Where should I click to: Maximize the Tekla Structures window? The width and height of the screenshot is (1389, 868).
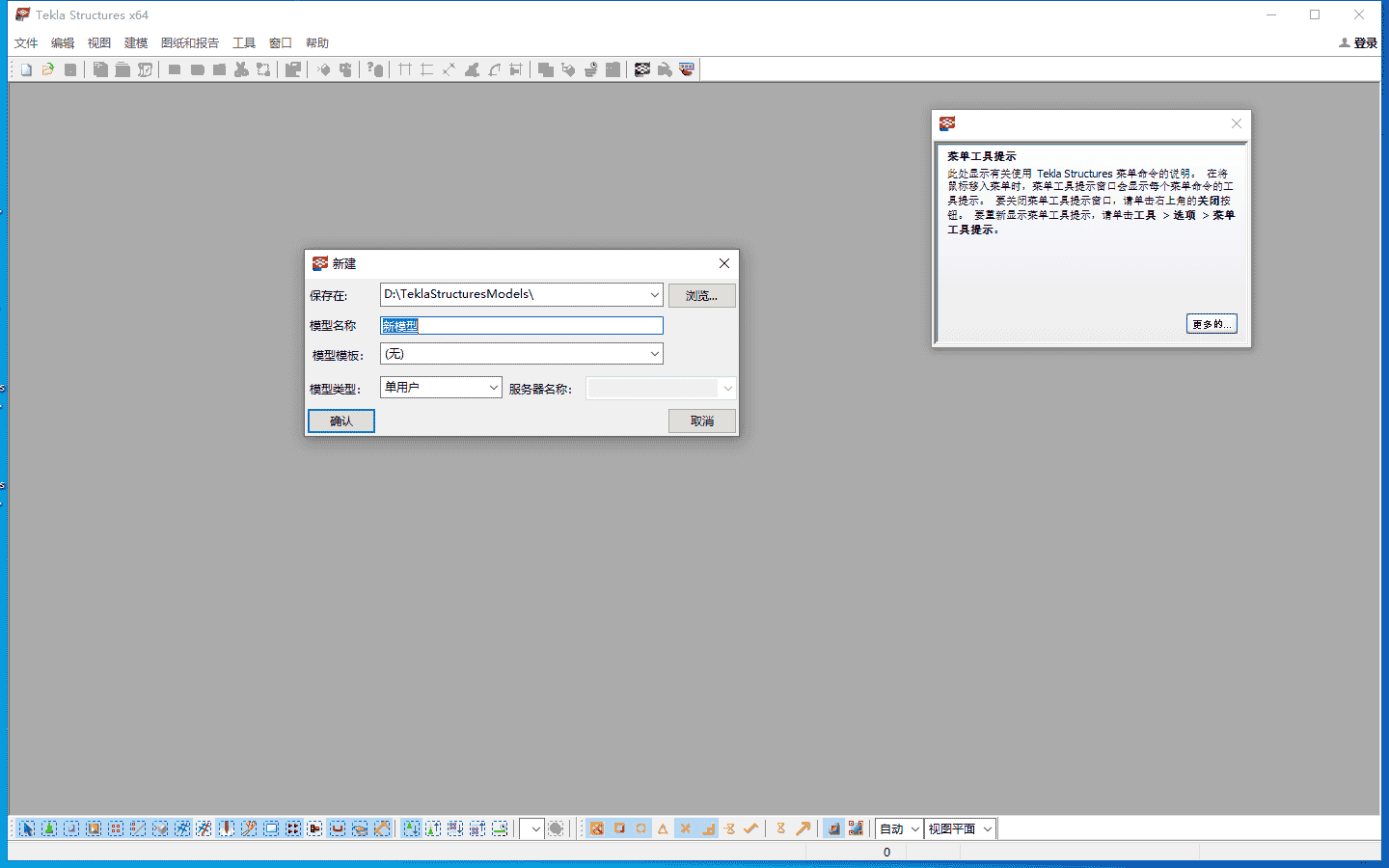(1315, 14)
